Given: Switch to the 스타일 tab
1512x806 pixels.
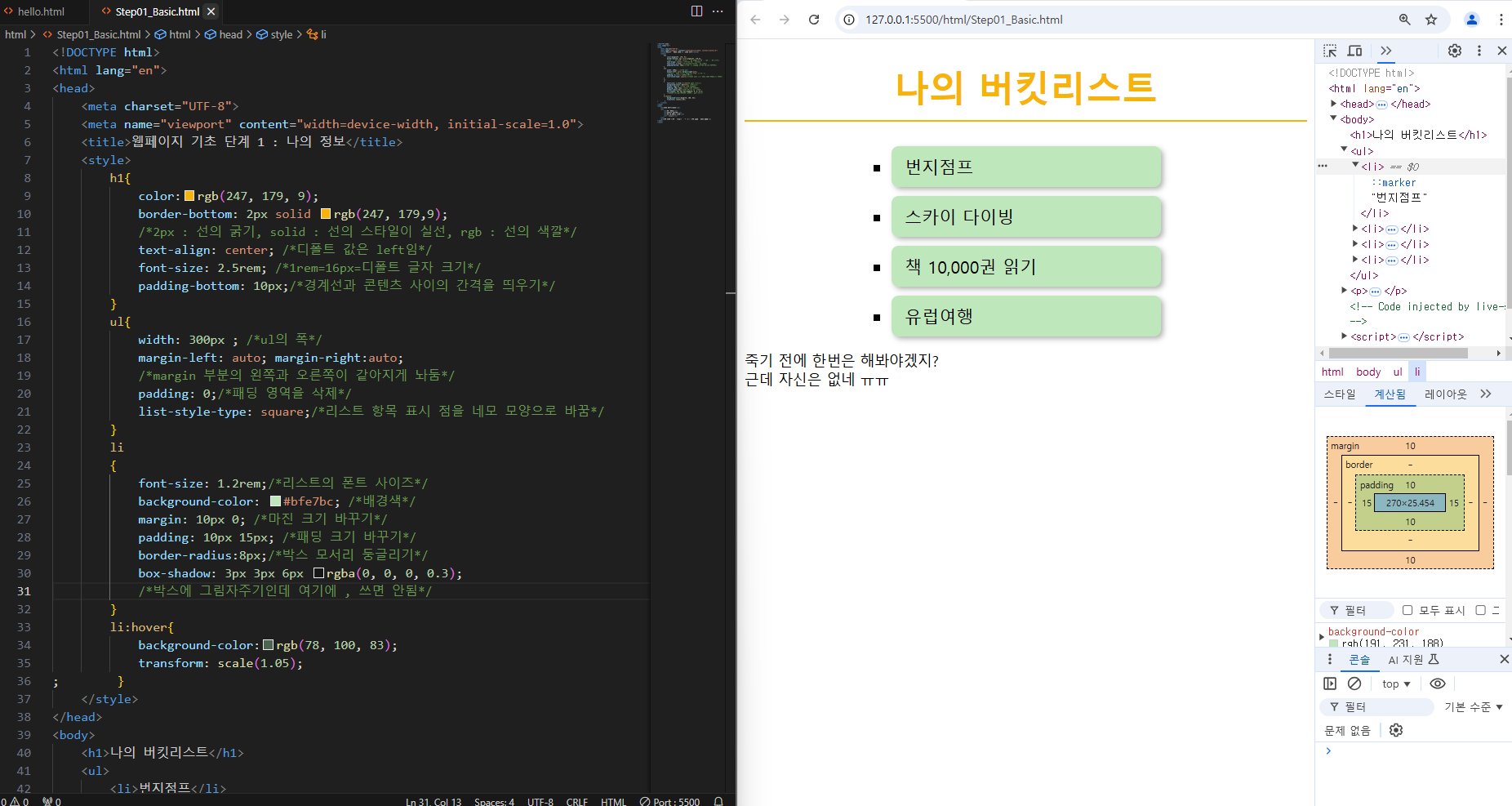Looking at the screenshot, I should tap(1340, 394).
